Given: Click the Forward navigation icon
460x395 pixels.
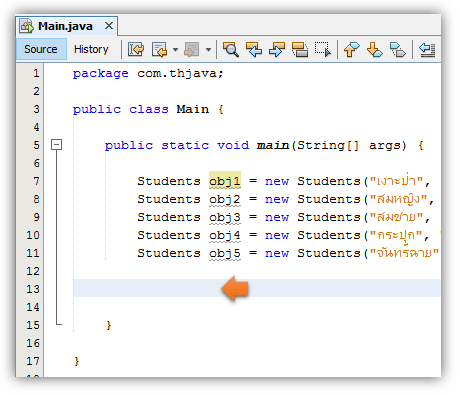Looking at the screenshot, I should pos(191,50).
